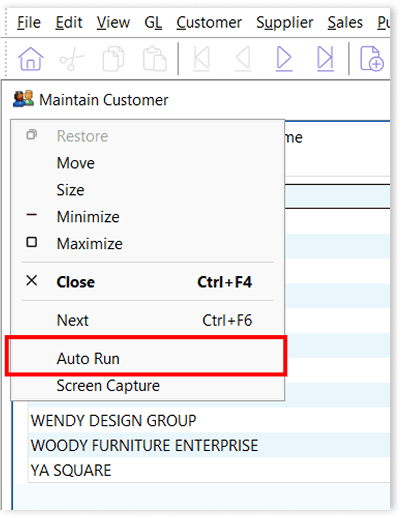Click the Maintain Customer window icon
This screenshot has width=402, height=518.
[23, 99]
